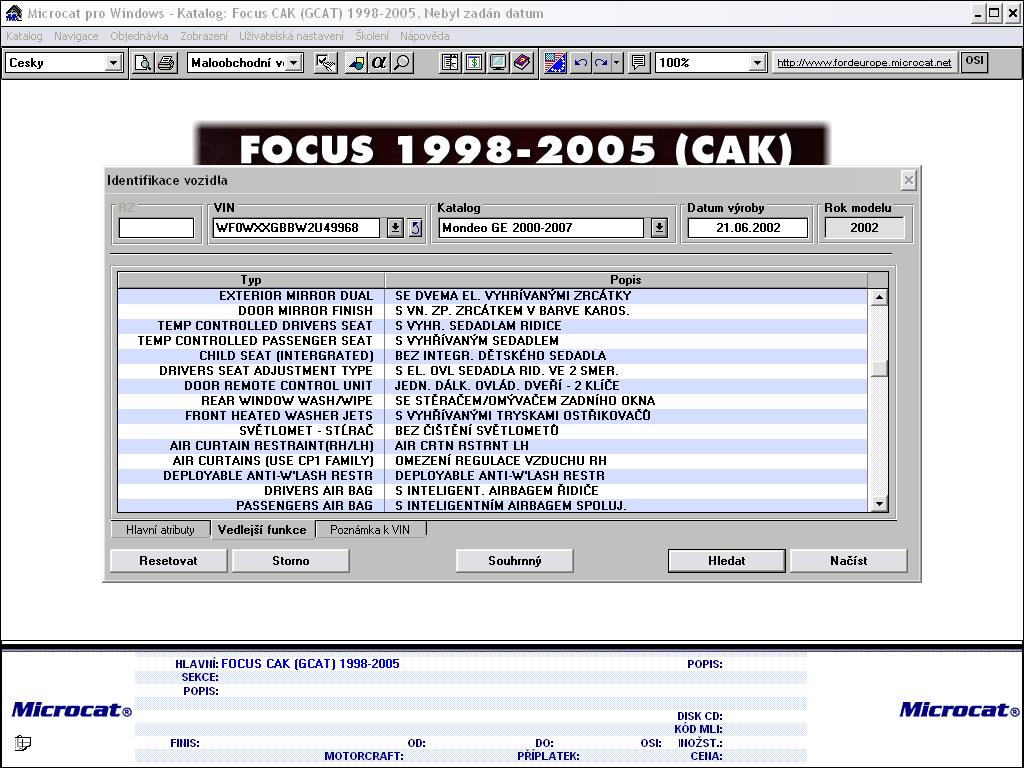Open the Maloobchodní price type dropdown
The width and height of the screenshot is (1024, 768).
pos(294,63)
